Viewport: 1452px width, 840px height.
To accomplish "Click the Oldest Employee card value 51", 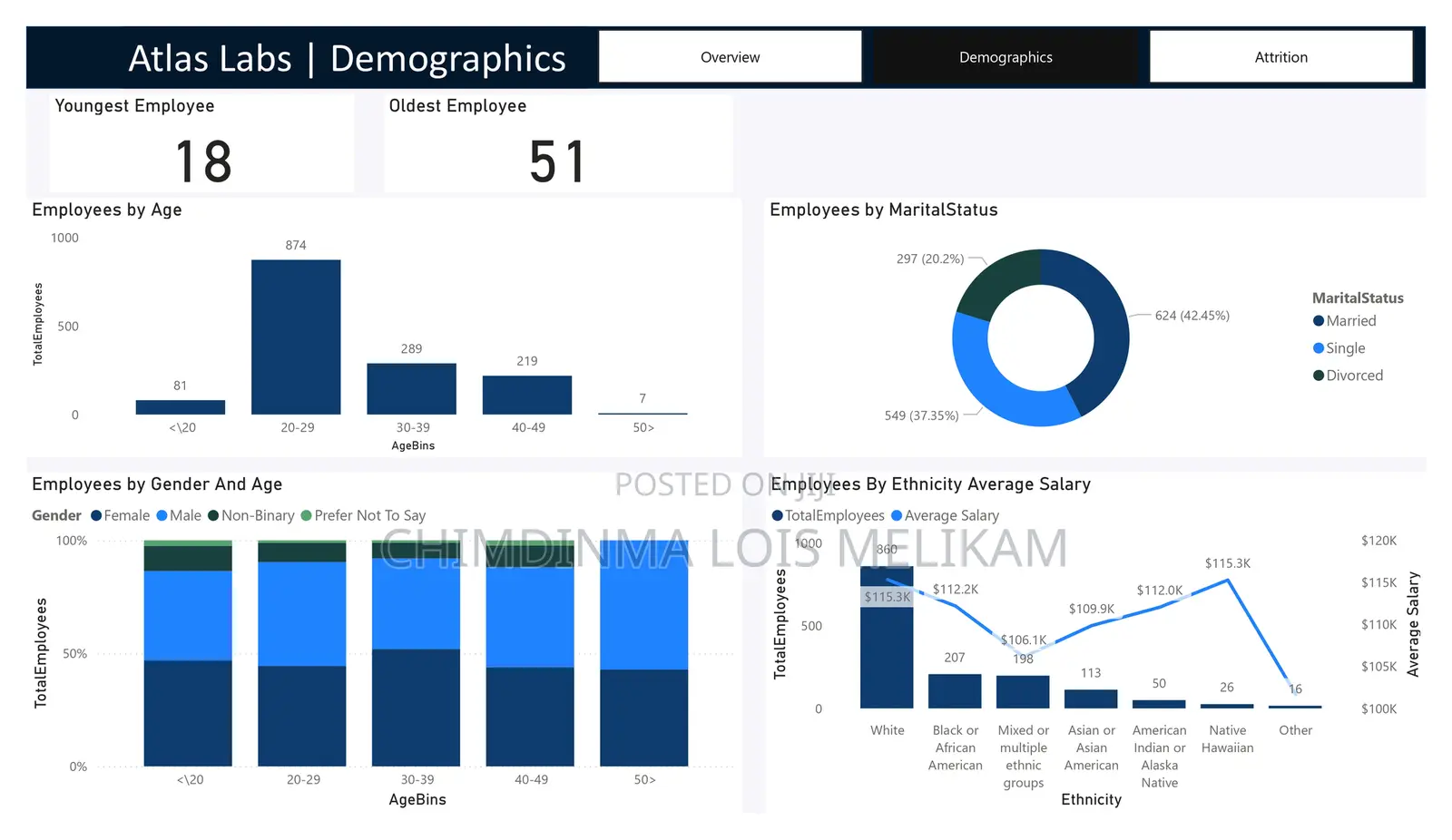I will point(557,161).
